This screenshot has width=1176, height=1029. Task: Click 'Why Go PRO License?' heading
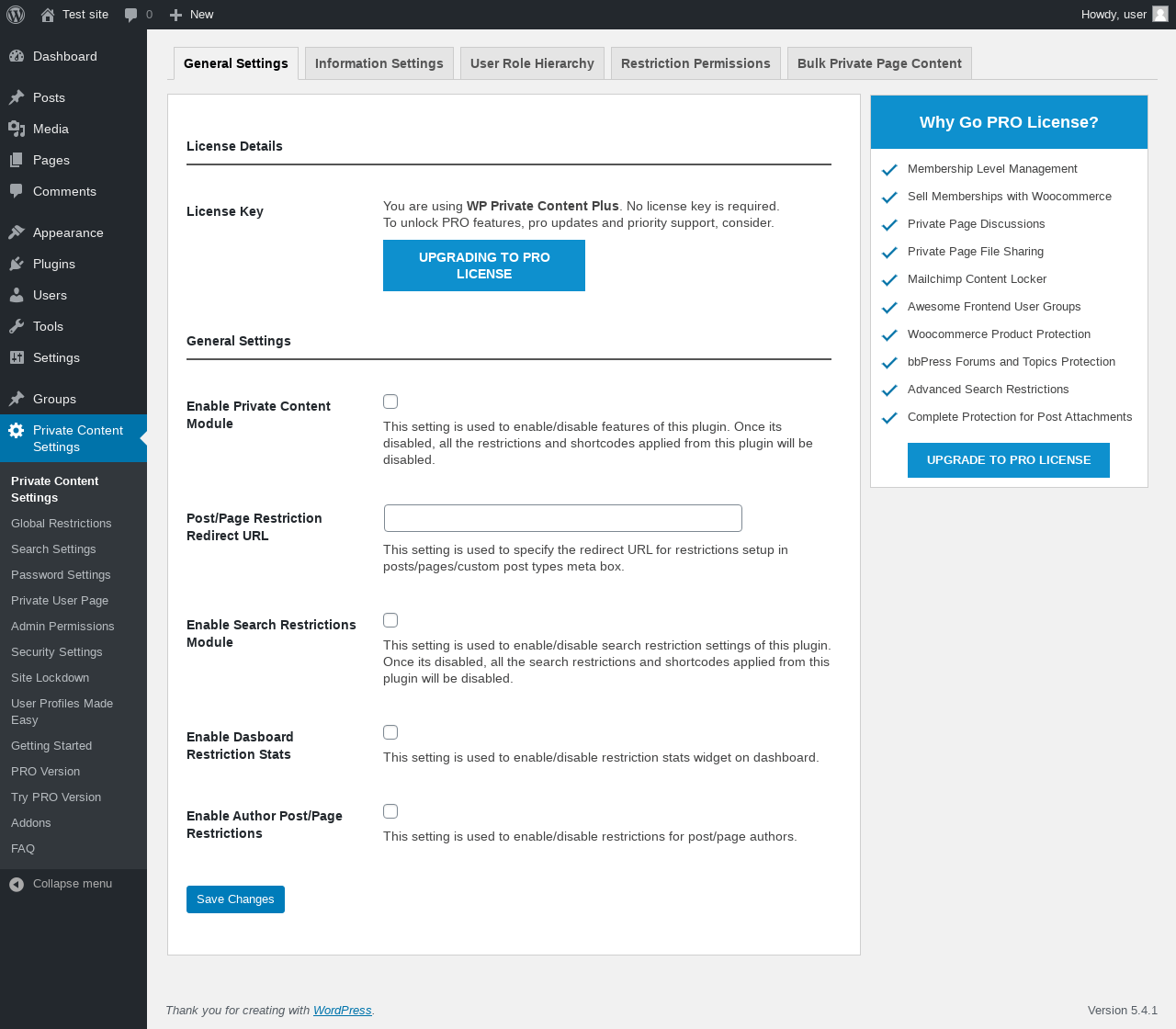click(1009, 122)
